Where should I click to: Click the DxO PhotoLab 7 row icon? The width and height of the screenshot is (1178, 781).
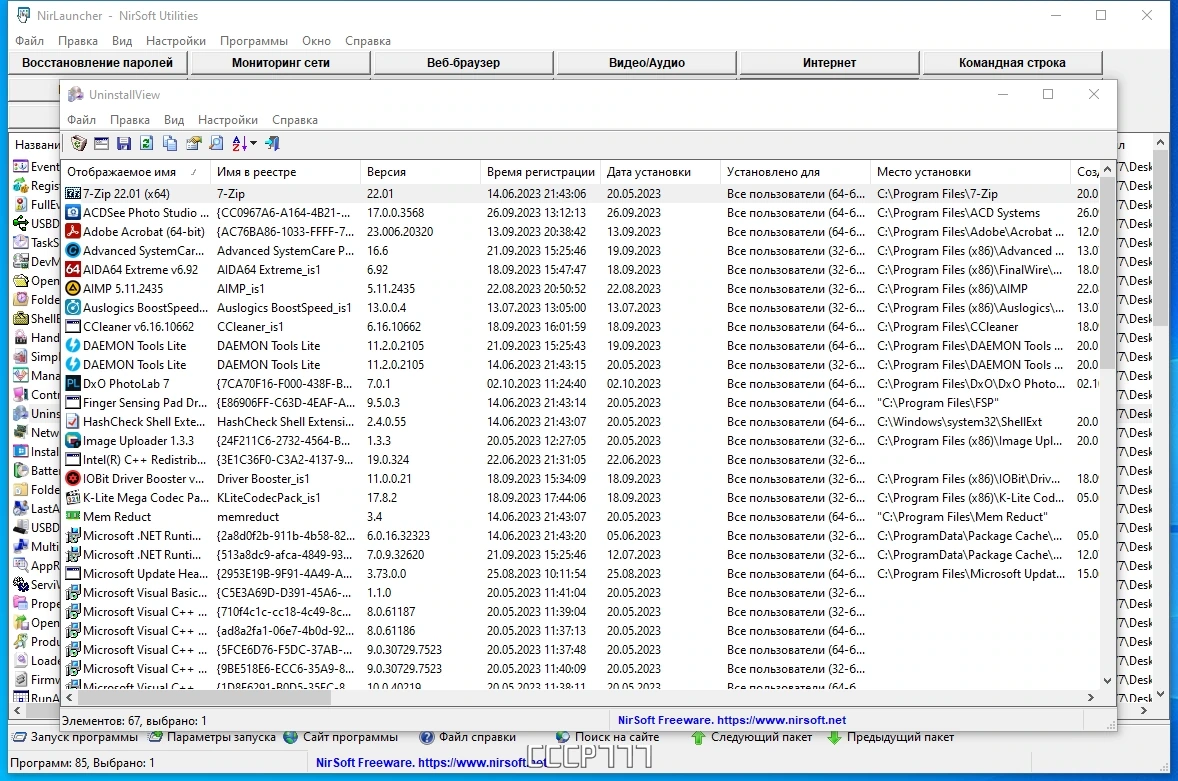click(x=73, y=383)
